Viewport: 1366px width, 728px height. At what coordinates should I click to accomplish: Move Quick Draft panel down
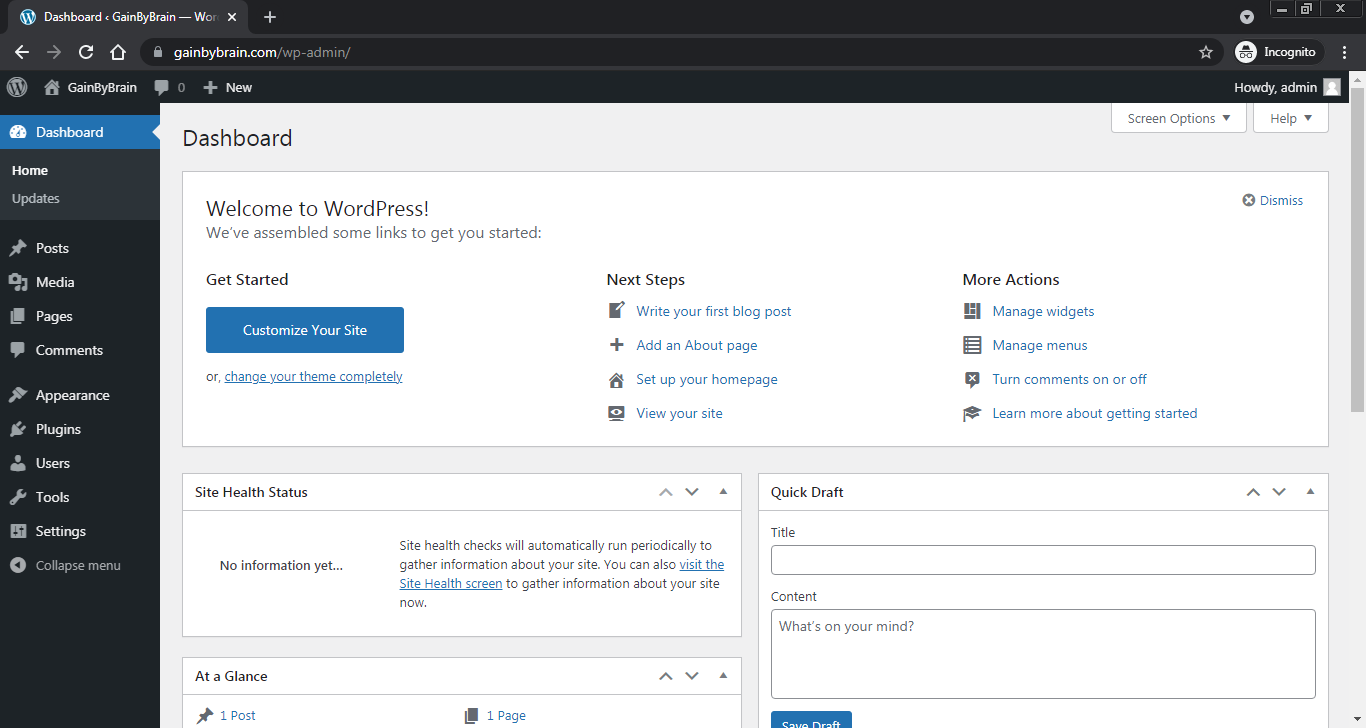(1279, 492)
